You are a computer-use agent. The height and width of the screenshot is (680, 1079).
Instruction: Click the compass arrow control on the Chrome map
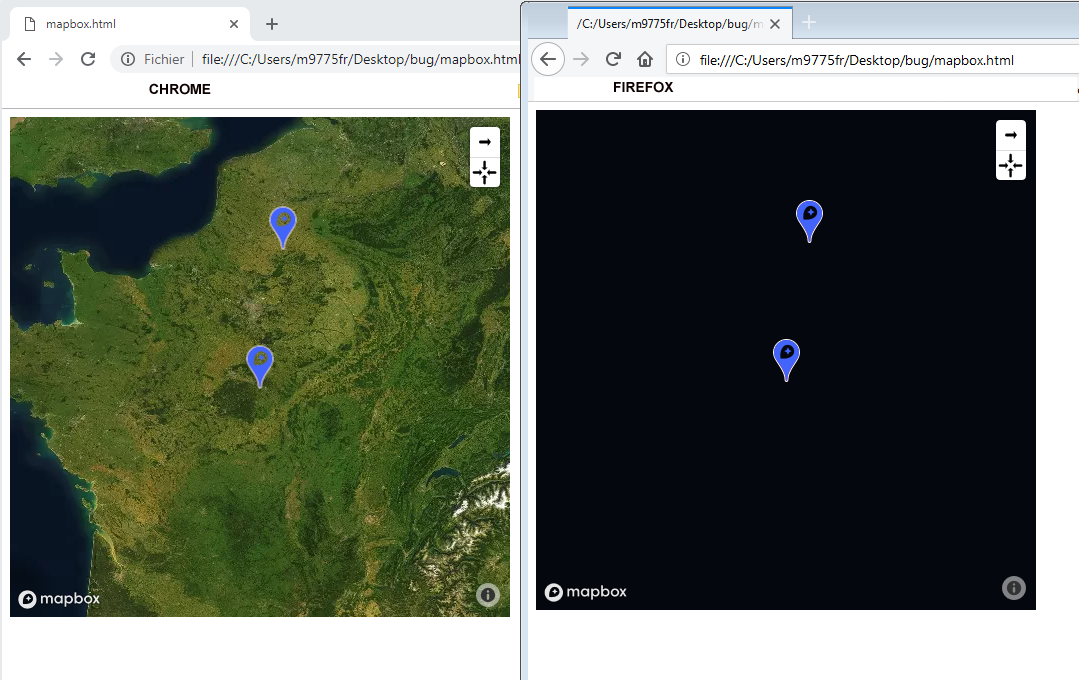pos(484,141)
